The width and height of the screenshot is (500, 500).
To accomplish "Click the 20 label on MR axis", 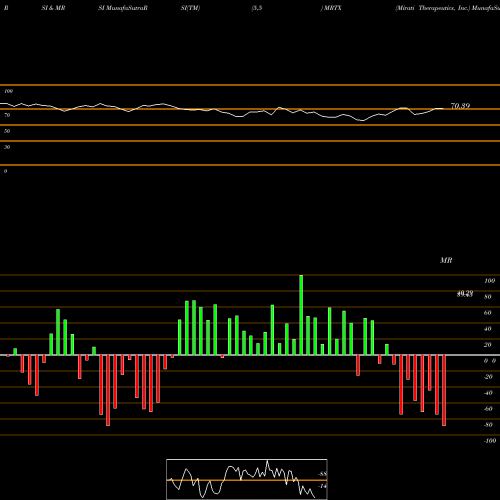I will (488, 345).
